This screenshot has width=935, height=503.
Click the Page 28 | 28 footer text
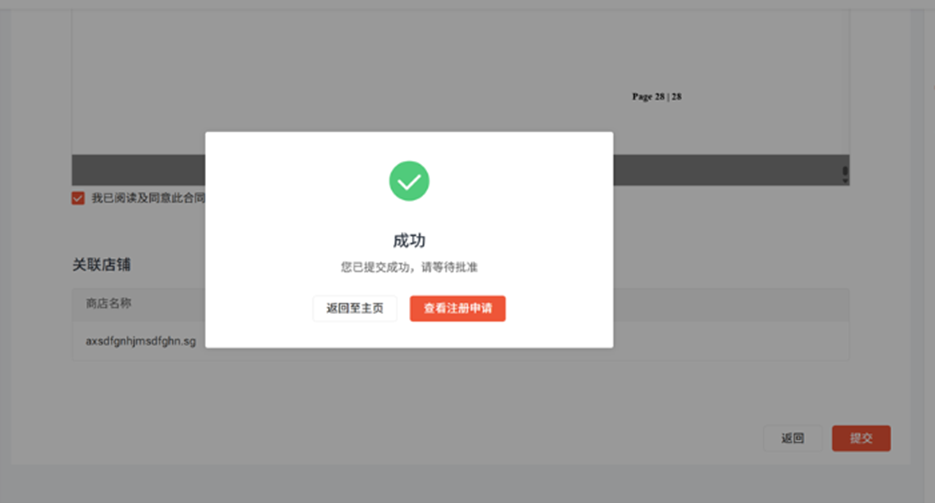pyautogui.click(x=656, y=97)
